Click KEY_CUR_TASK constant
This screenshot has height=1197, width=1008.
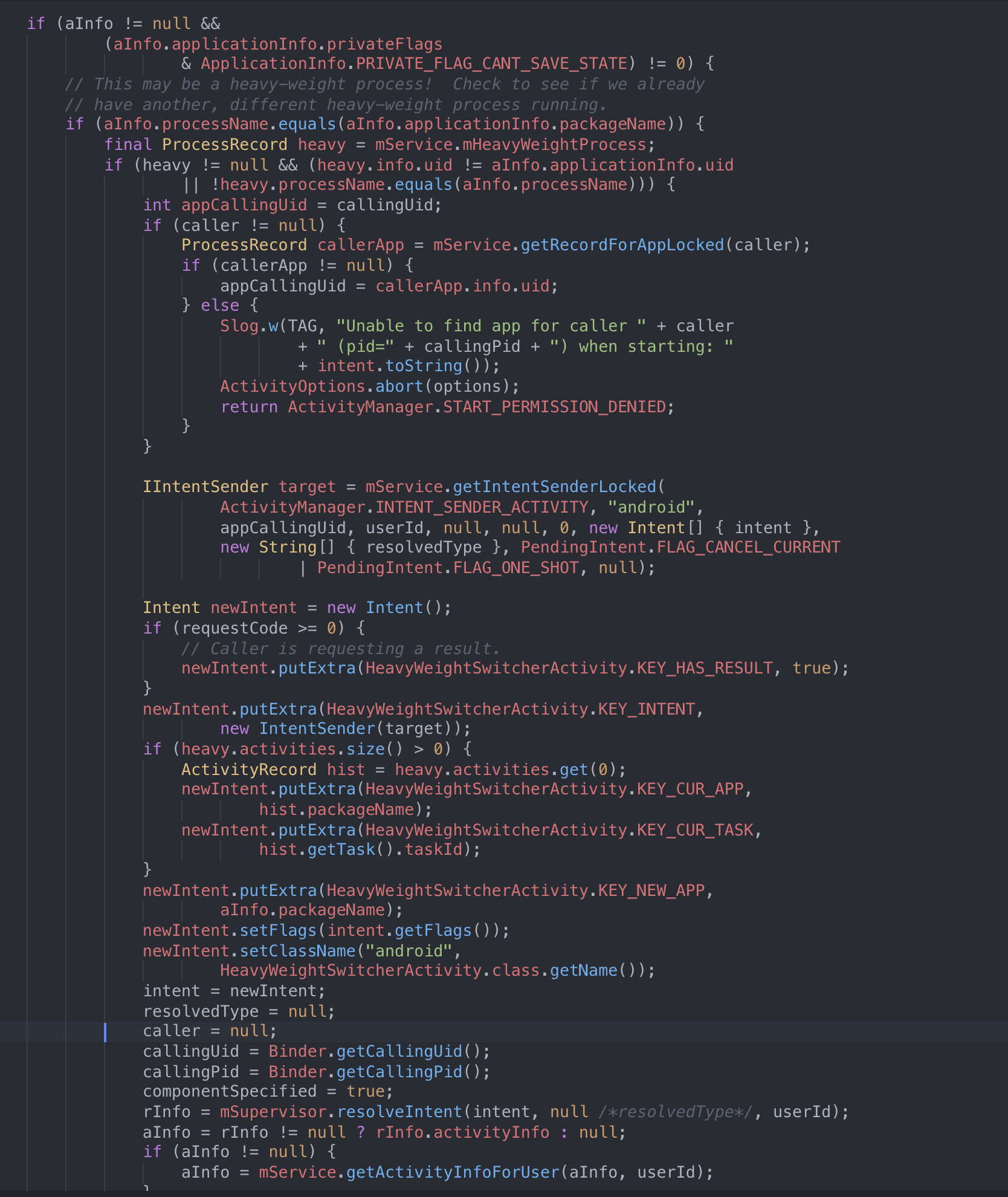[x=695, y=830]
